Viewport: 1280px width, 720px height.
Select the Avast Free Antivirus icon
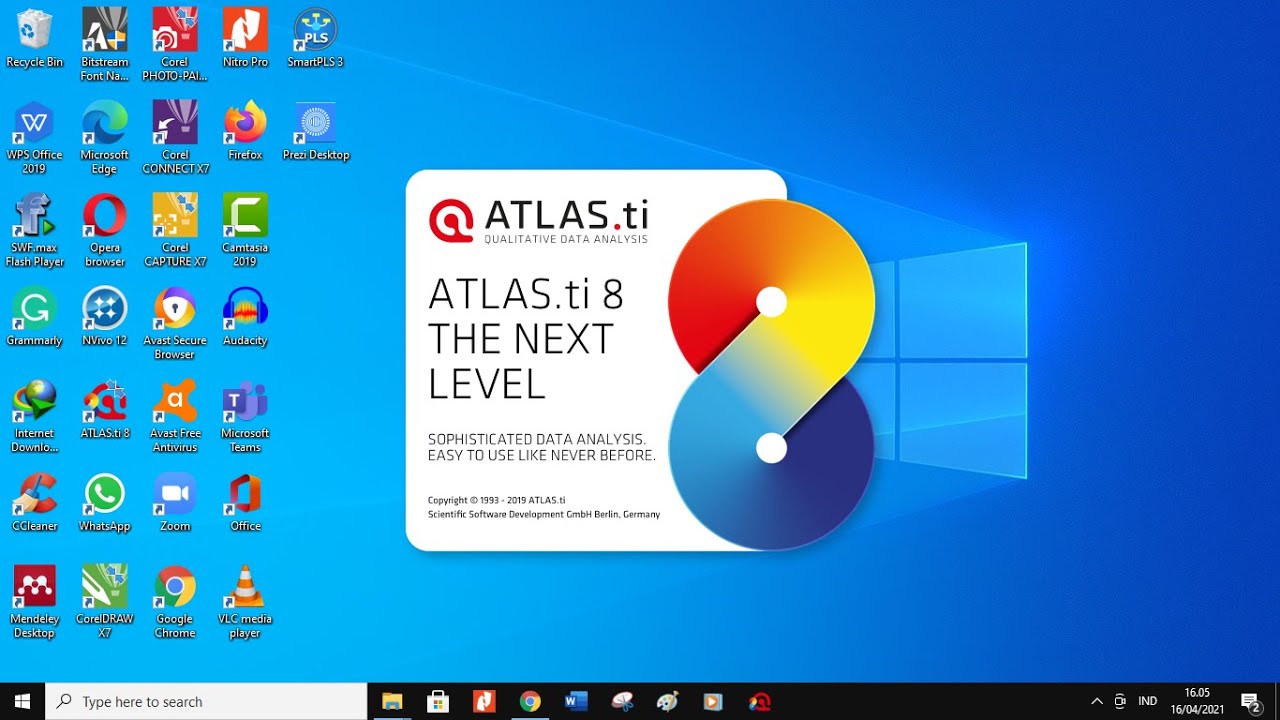(175, 417)
